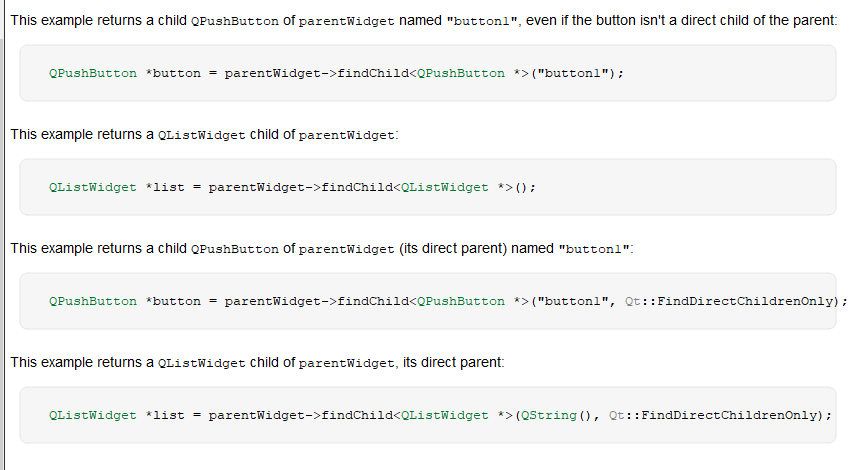Follow the Qt namespace link after QString(),

617,416
